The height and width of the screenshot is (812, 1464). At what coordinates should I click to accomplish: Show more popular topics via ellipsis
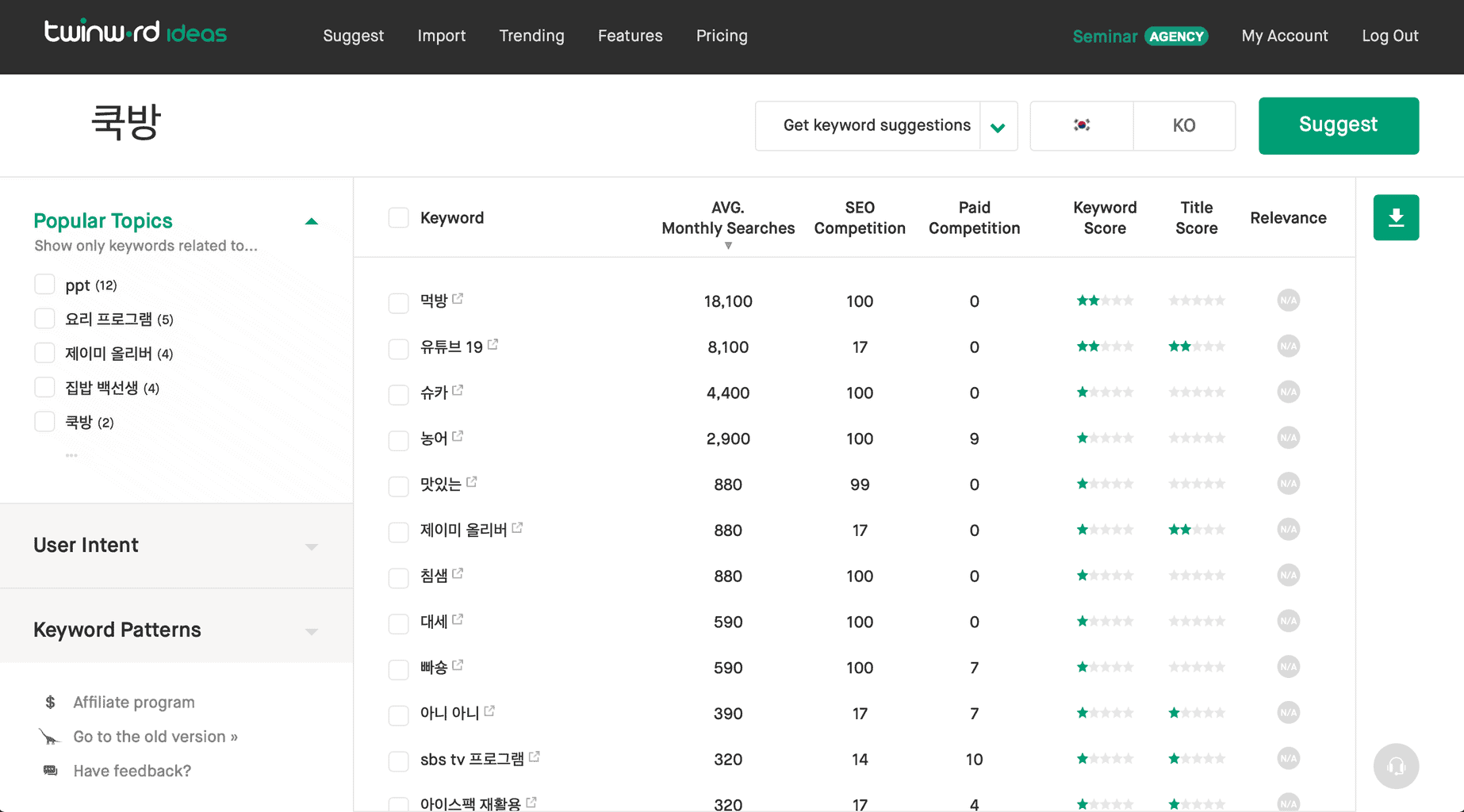71,455
